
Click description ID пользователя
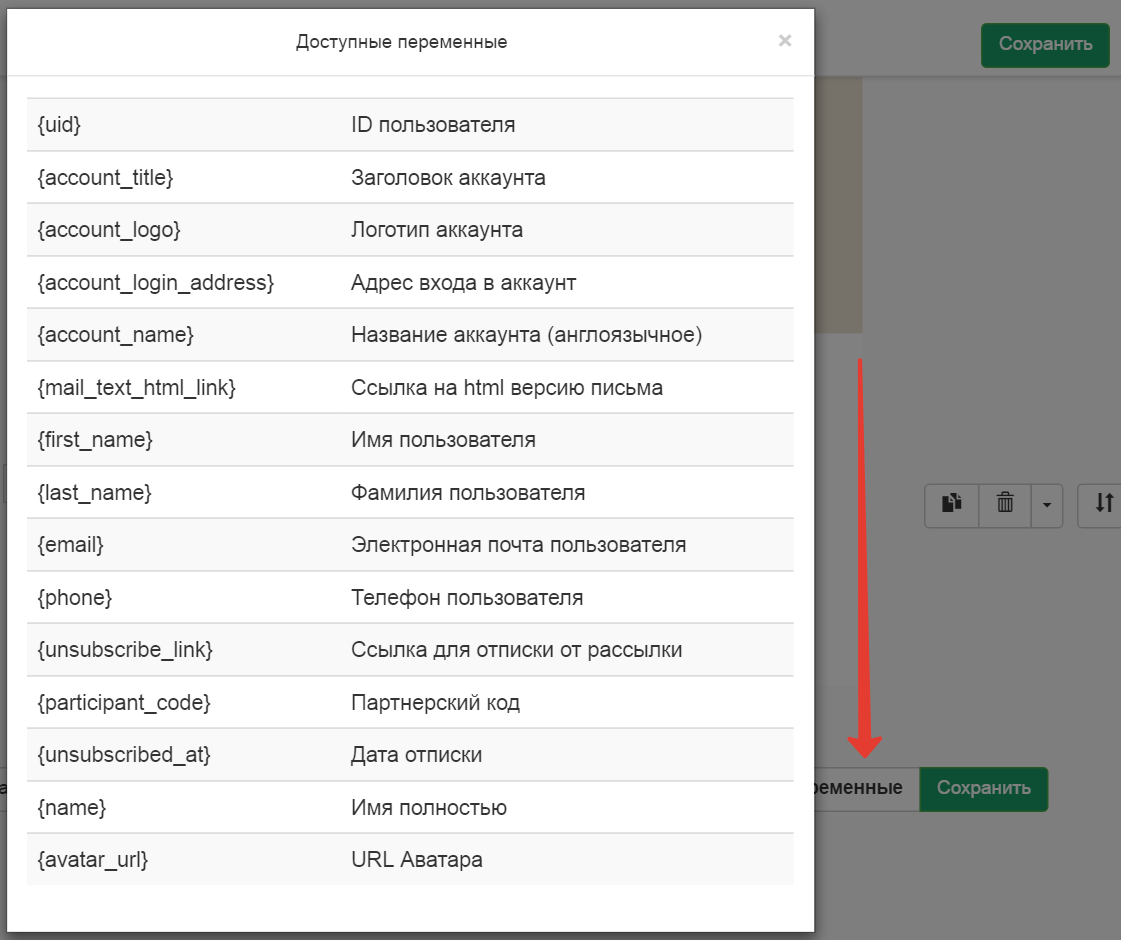pyautogui.click(x=433, y=125)
